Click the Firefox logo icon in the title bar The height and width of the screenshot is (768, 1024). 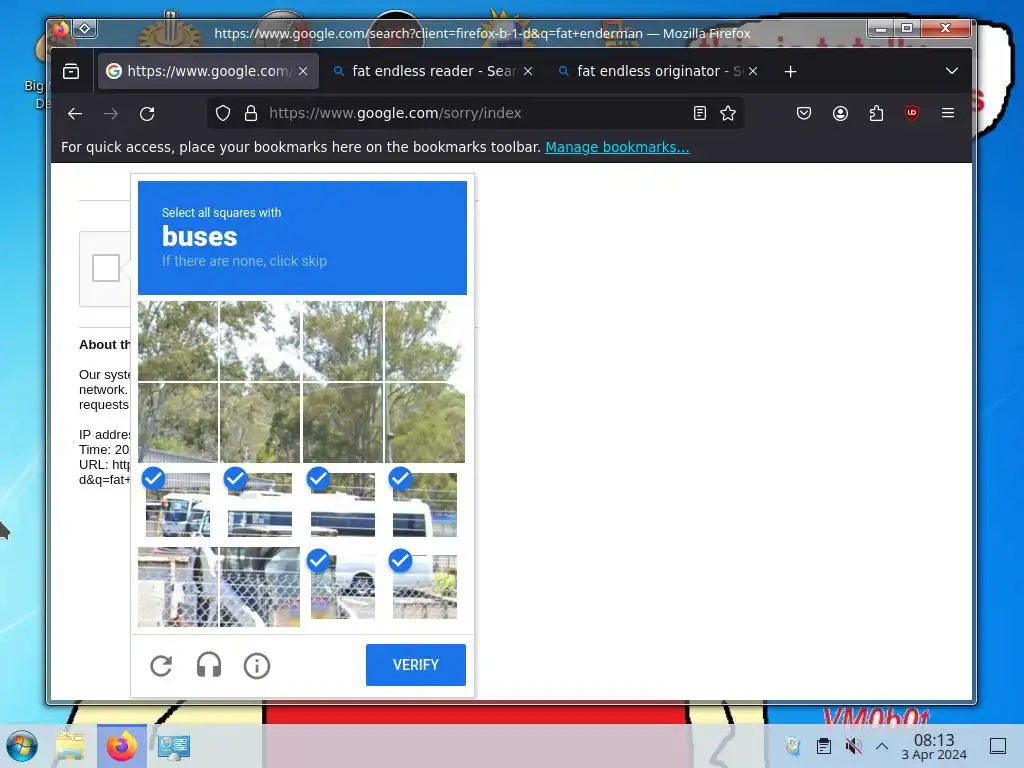(x=60, y=29)
